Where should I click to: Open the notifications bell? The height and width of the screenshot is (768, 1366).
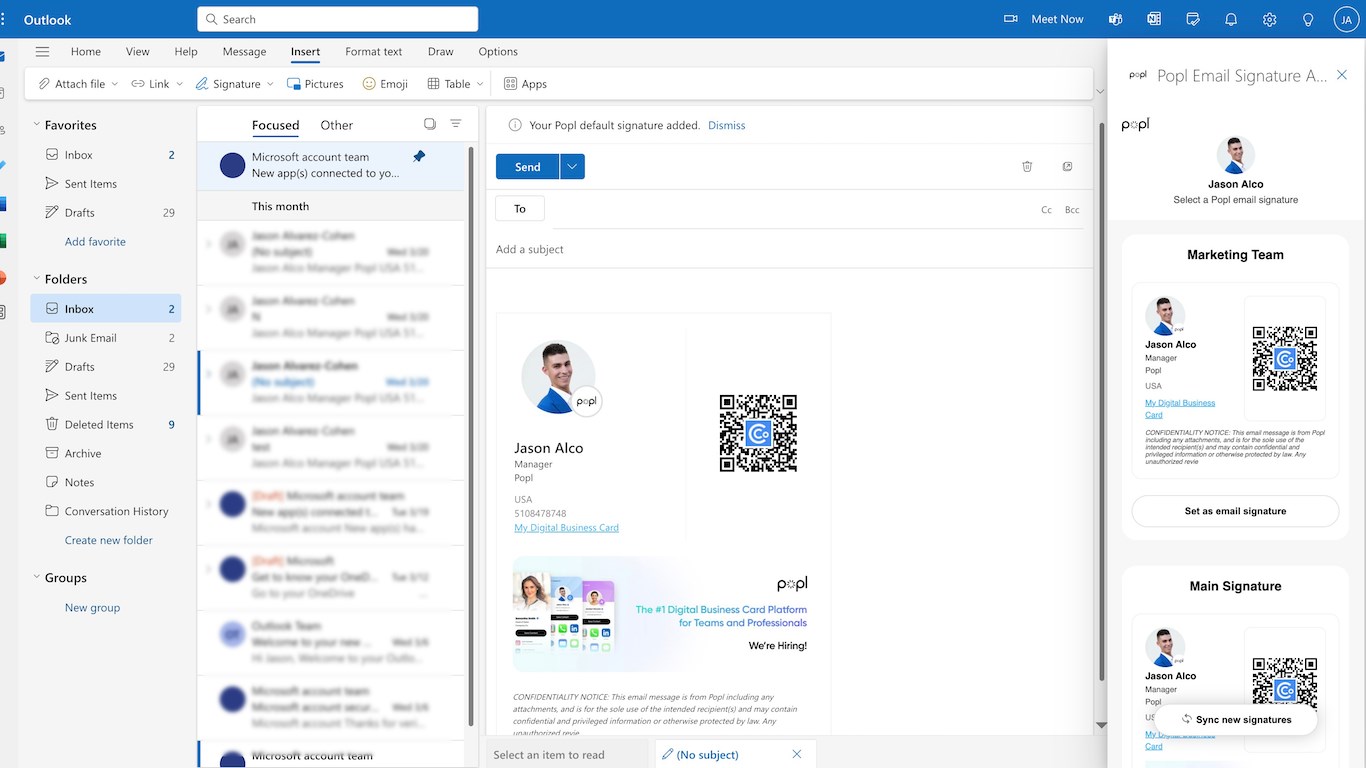pyautogui.click(x=1231, y=19)
